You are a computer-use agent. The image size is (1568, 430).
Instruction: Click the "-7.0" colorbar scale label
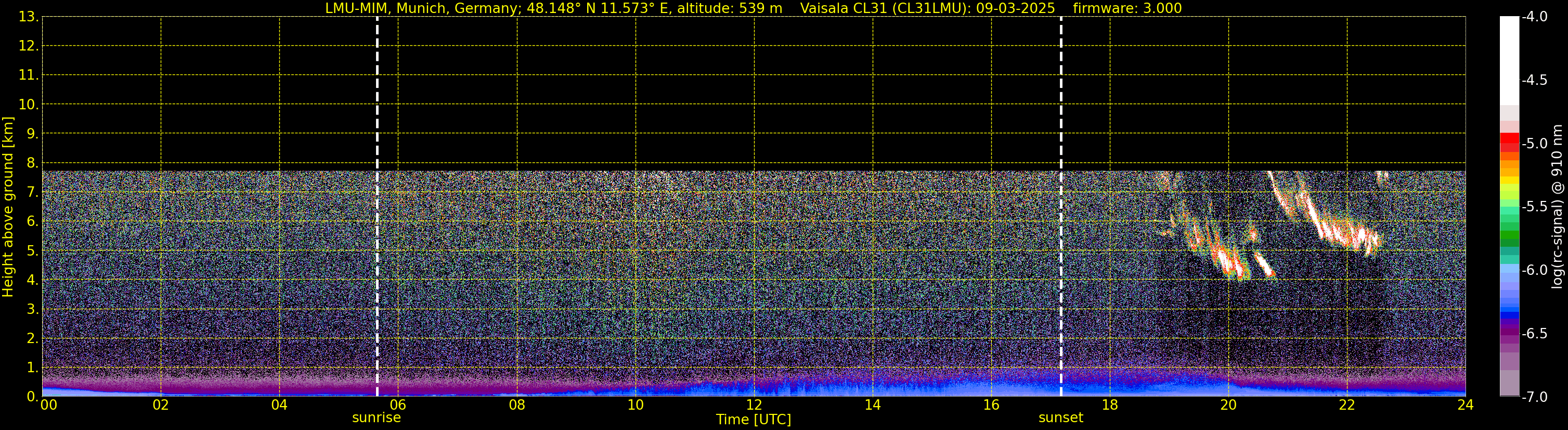[x=1534, y=397]
